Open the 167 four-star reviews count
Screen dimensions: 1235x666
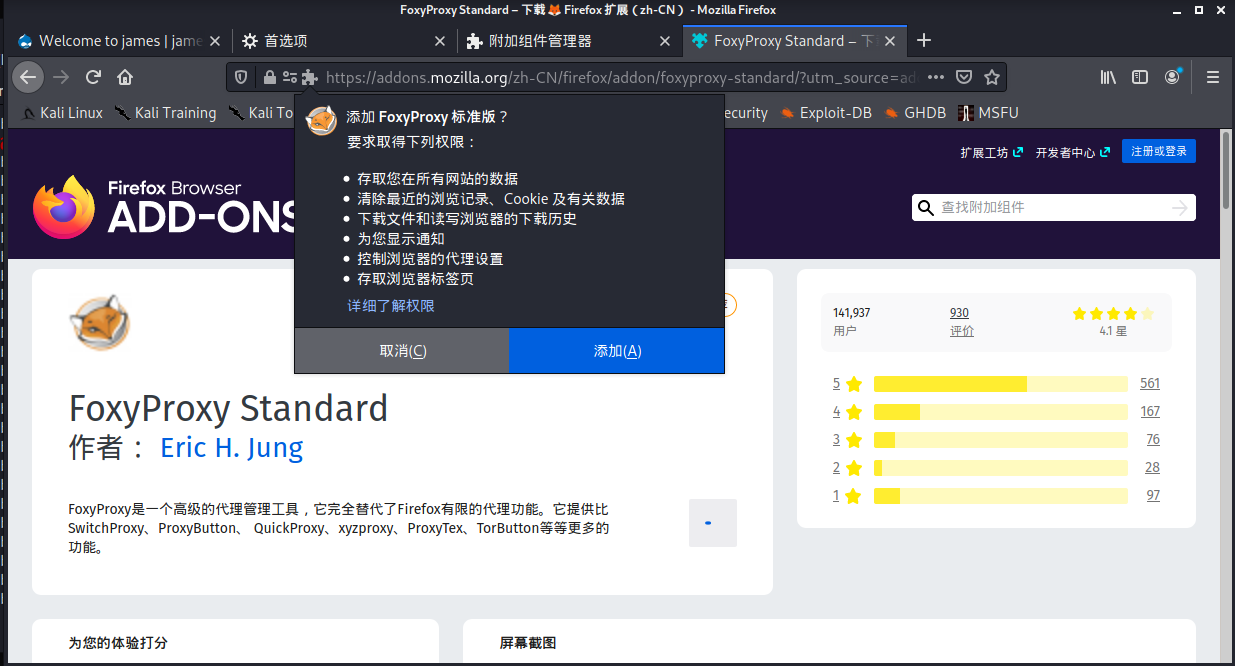click(1150, 412)
